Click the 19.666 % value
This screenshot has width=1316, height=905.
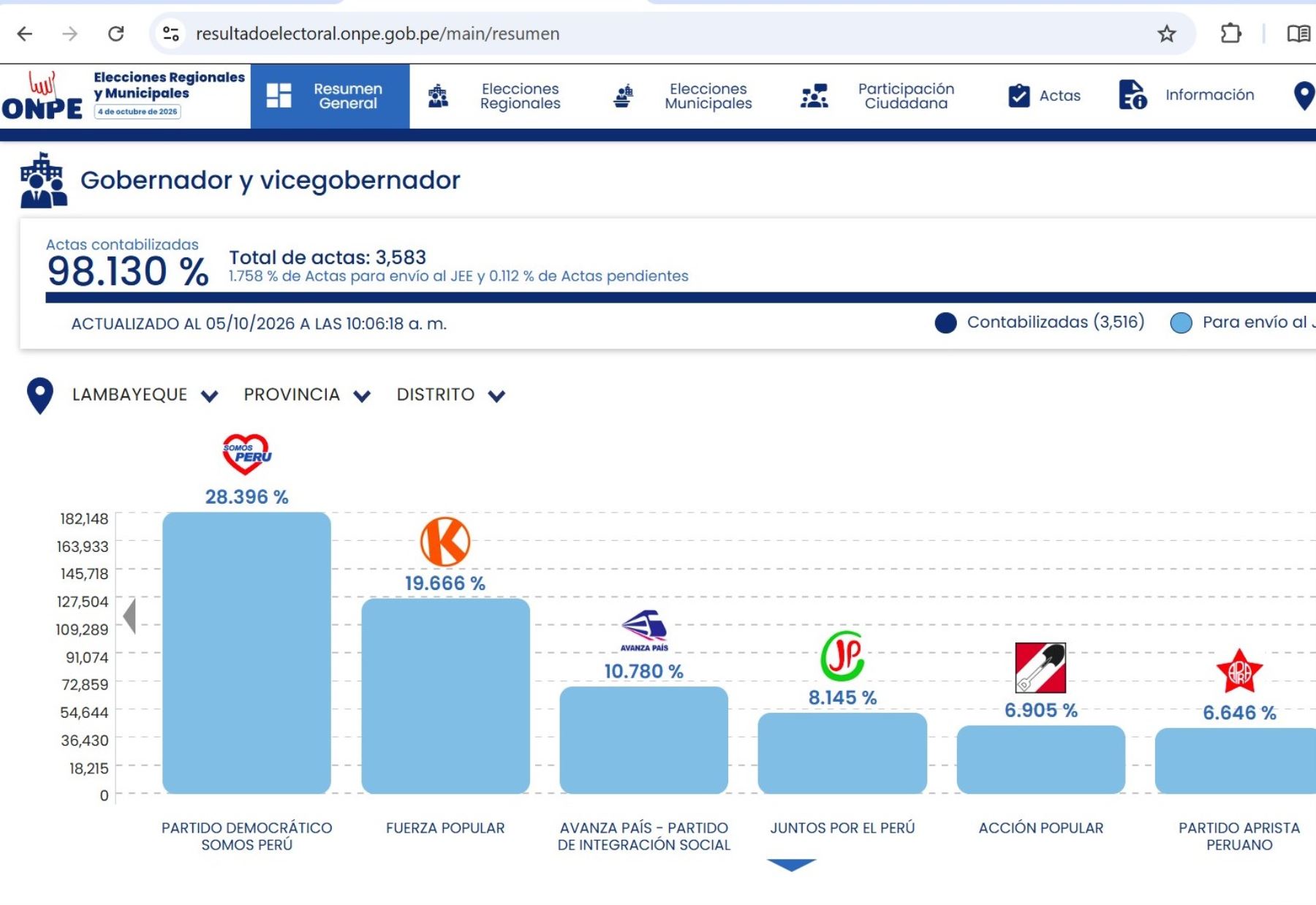(445, 583)
